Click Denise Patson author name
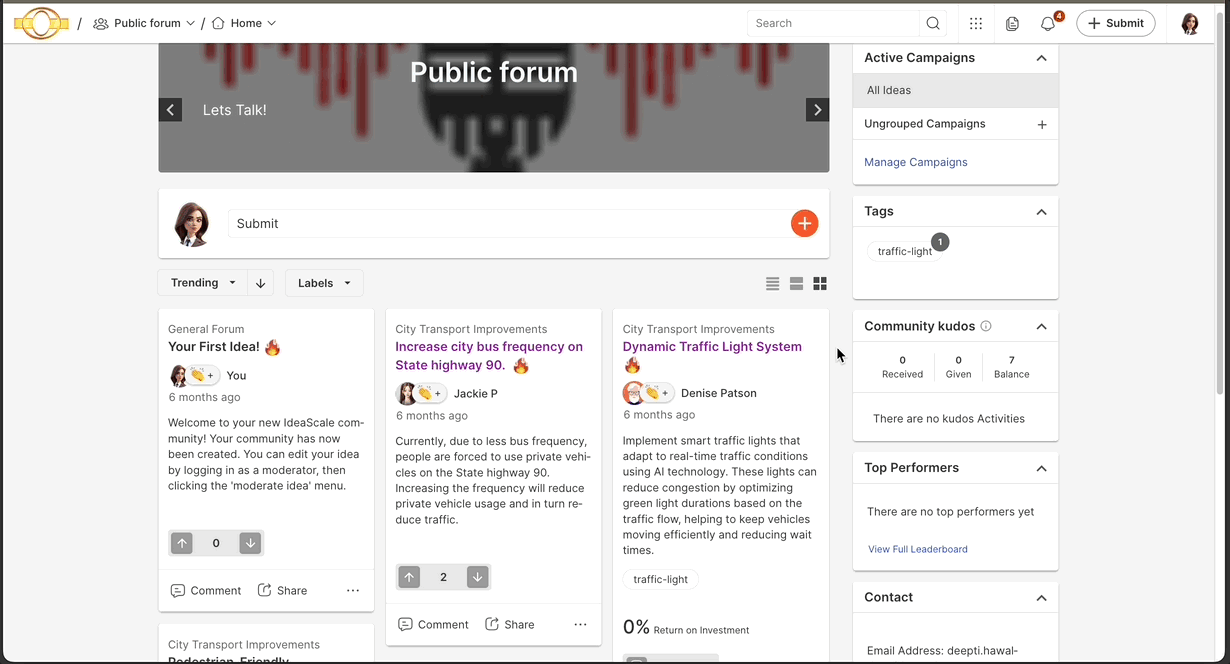The width and height of the screenshot is (1230, 664). (719, 393)
